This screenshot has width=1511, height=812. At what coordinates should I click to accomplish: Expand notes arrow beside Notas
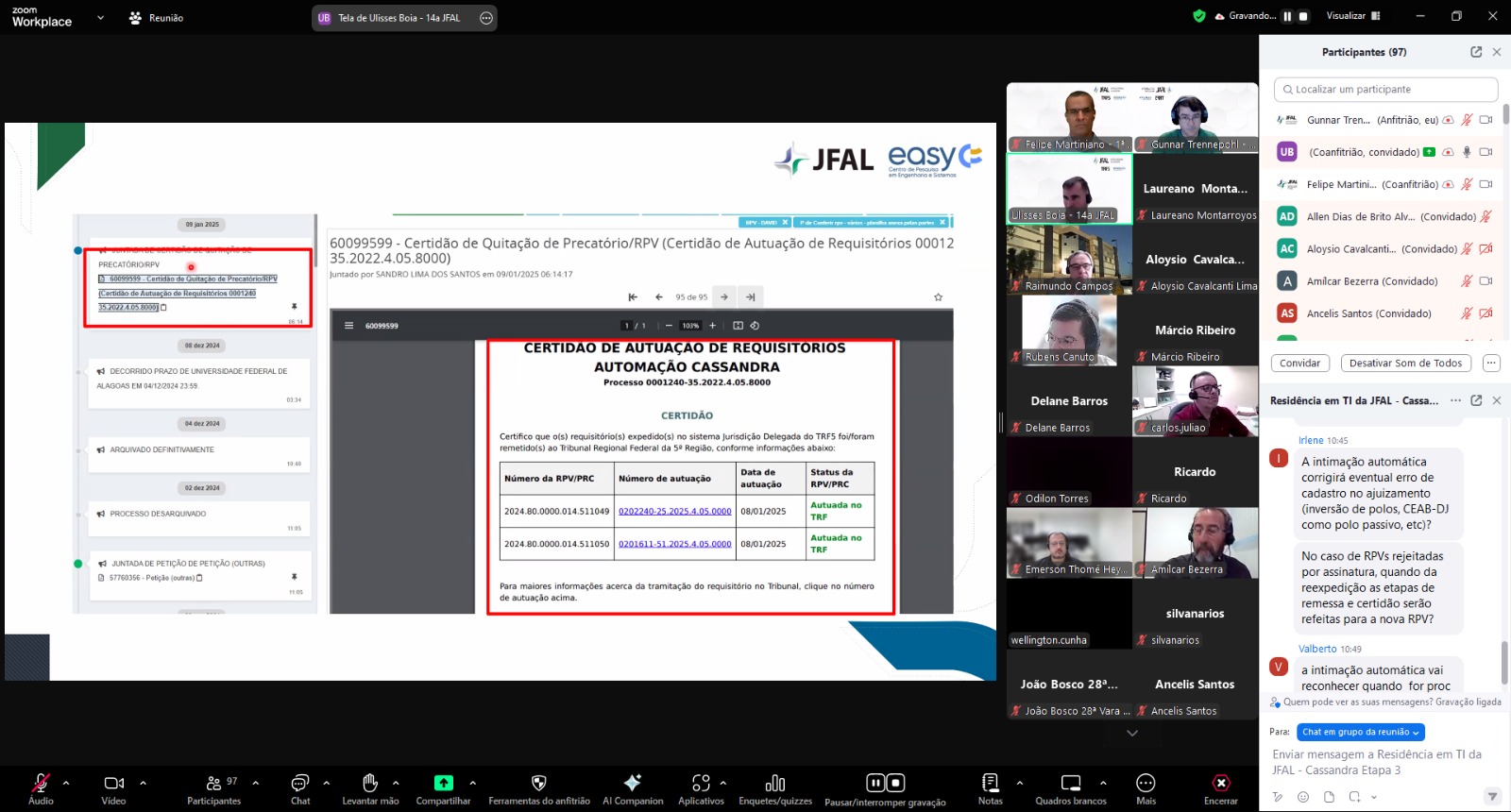pyautogui.click(x=1020, y=783)
